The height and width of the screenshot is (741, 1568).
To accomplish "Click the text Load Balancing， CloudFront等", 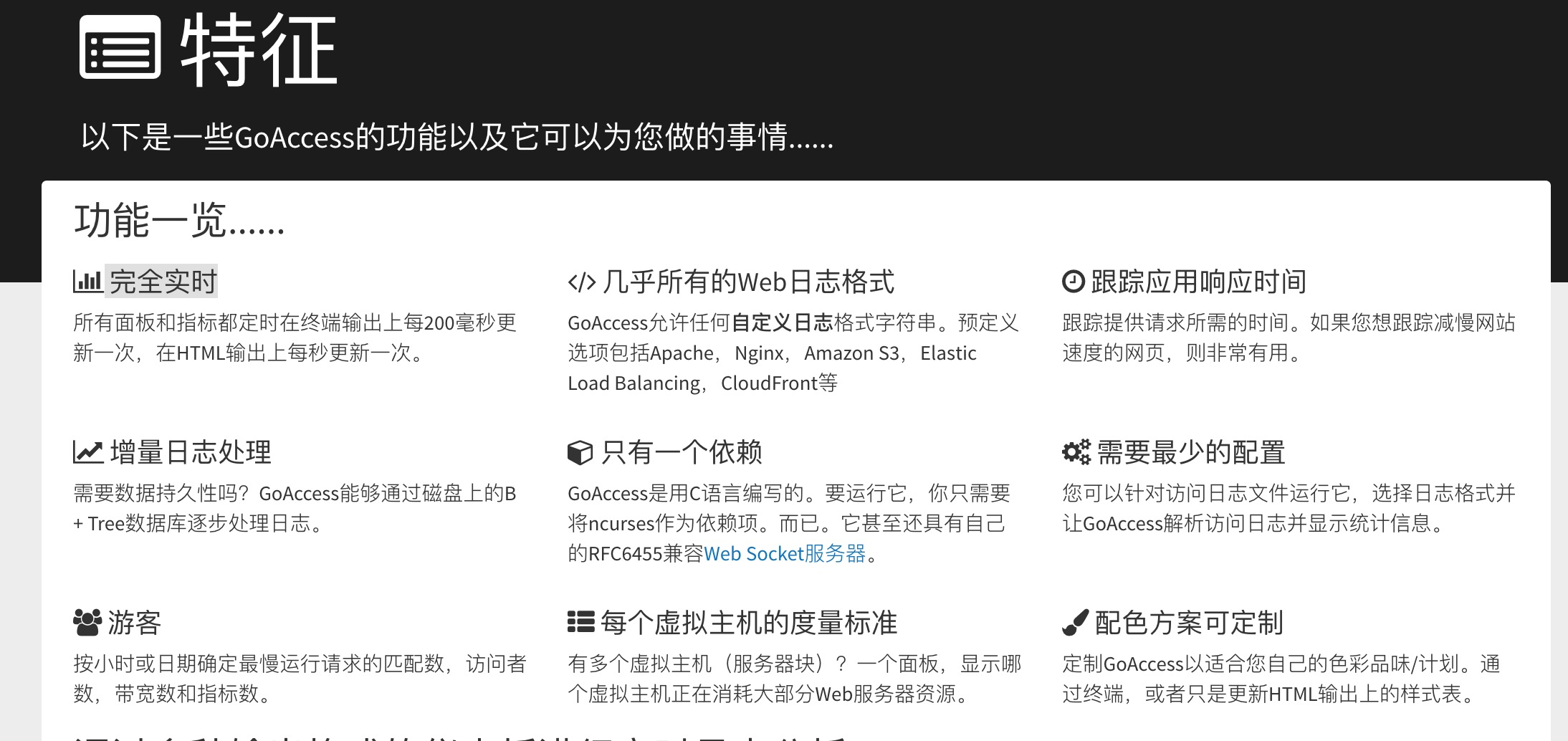I will coord(702,383).
